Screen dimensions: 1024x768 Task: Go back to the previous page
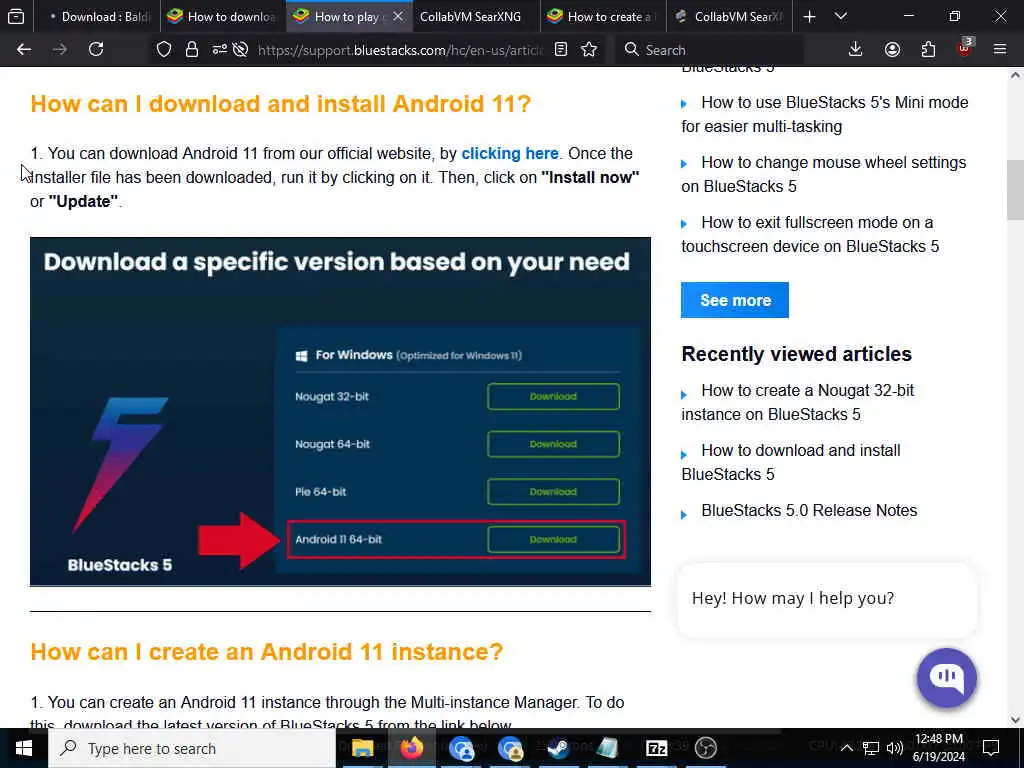(24, 50)
